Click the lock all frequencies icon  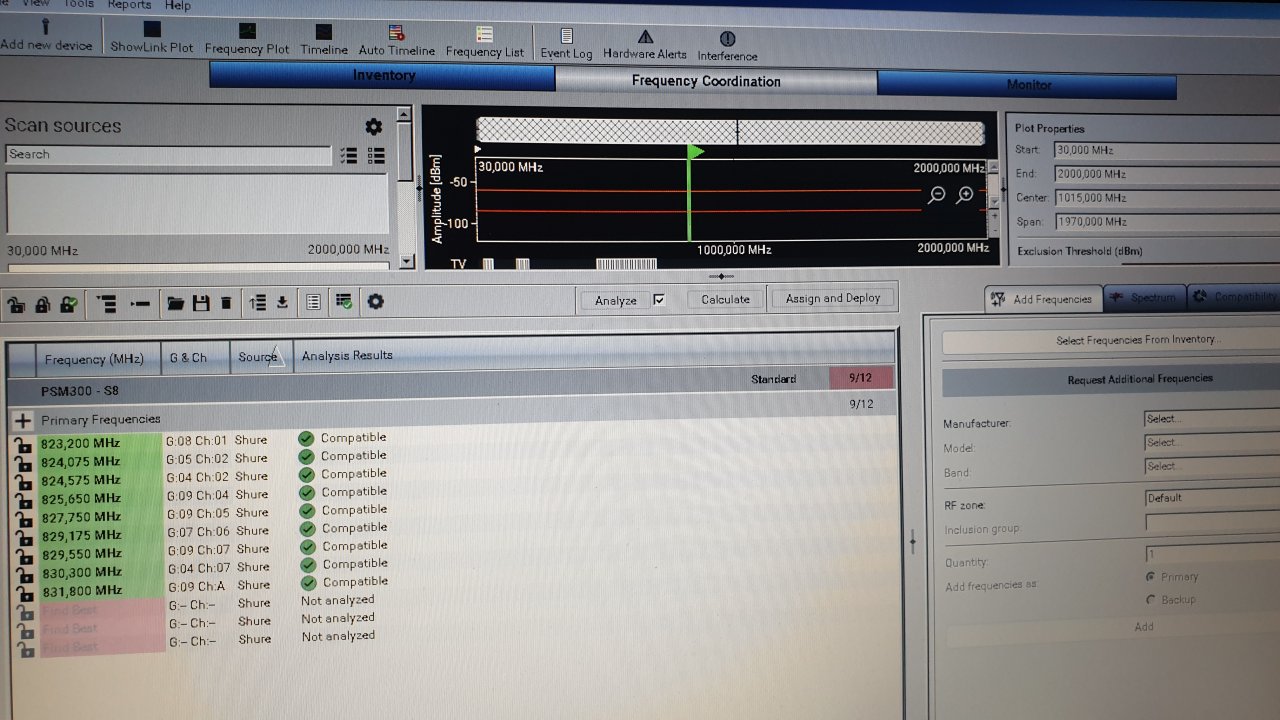click(x=42, y=304)
